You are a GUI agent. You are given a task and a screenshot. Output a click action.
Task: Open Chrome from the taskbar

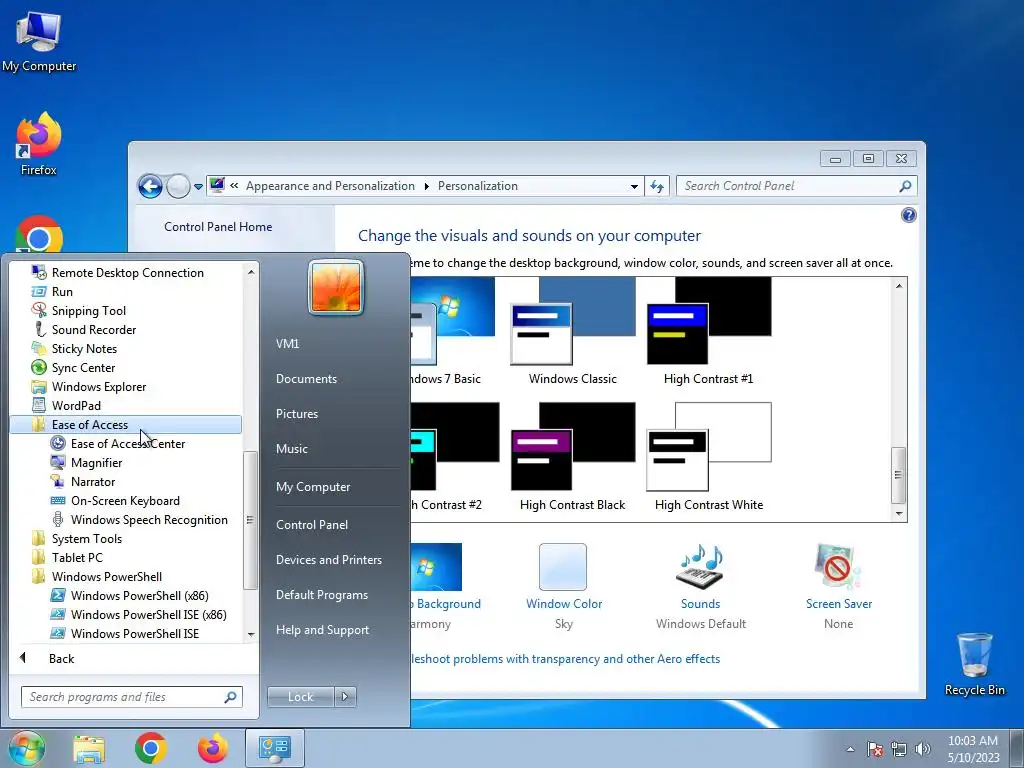[x=151, y=748]
